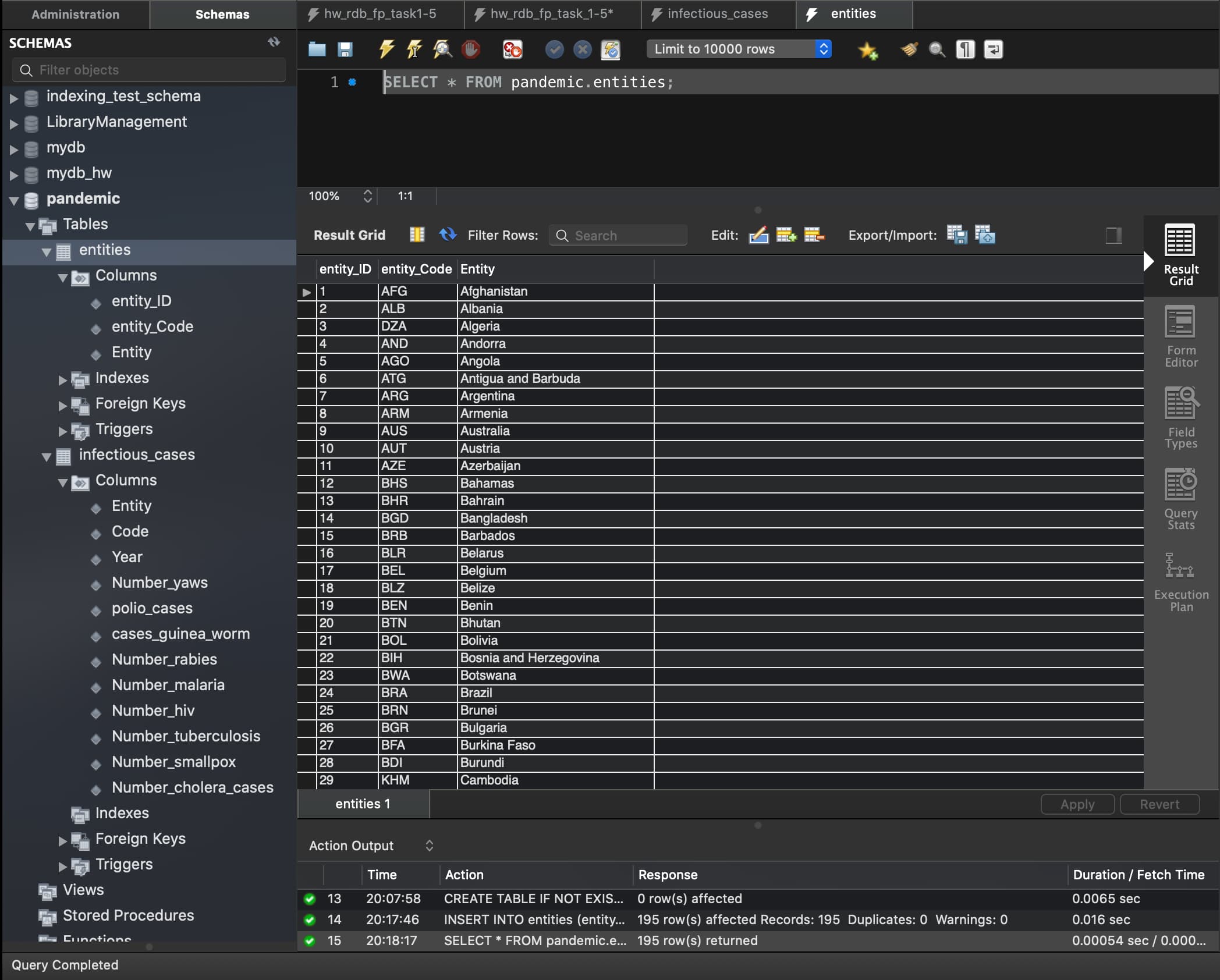Switch to the infectious_cases query tab

tap(717, 14)
